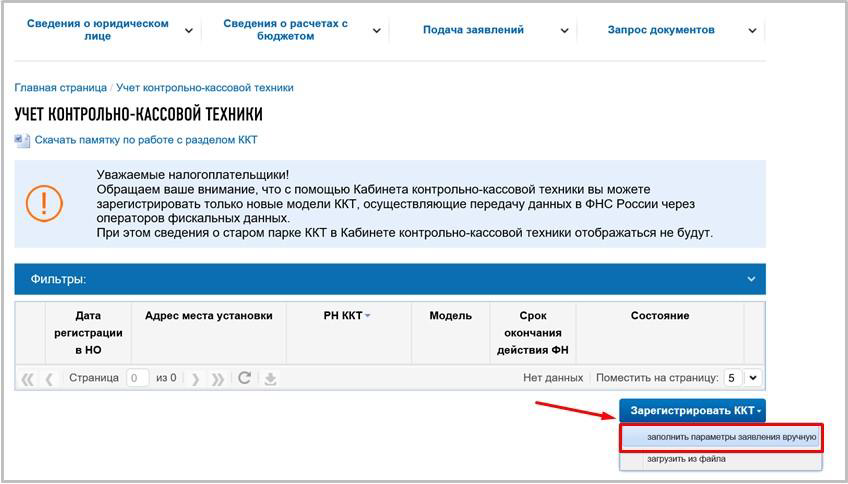Viewport: 848px width, 484px height.
Task: Click the 'Зарегистрировать ККТ' button
Action: tap(693, 411)
